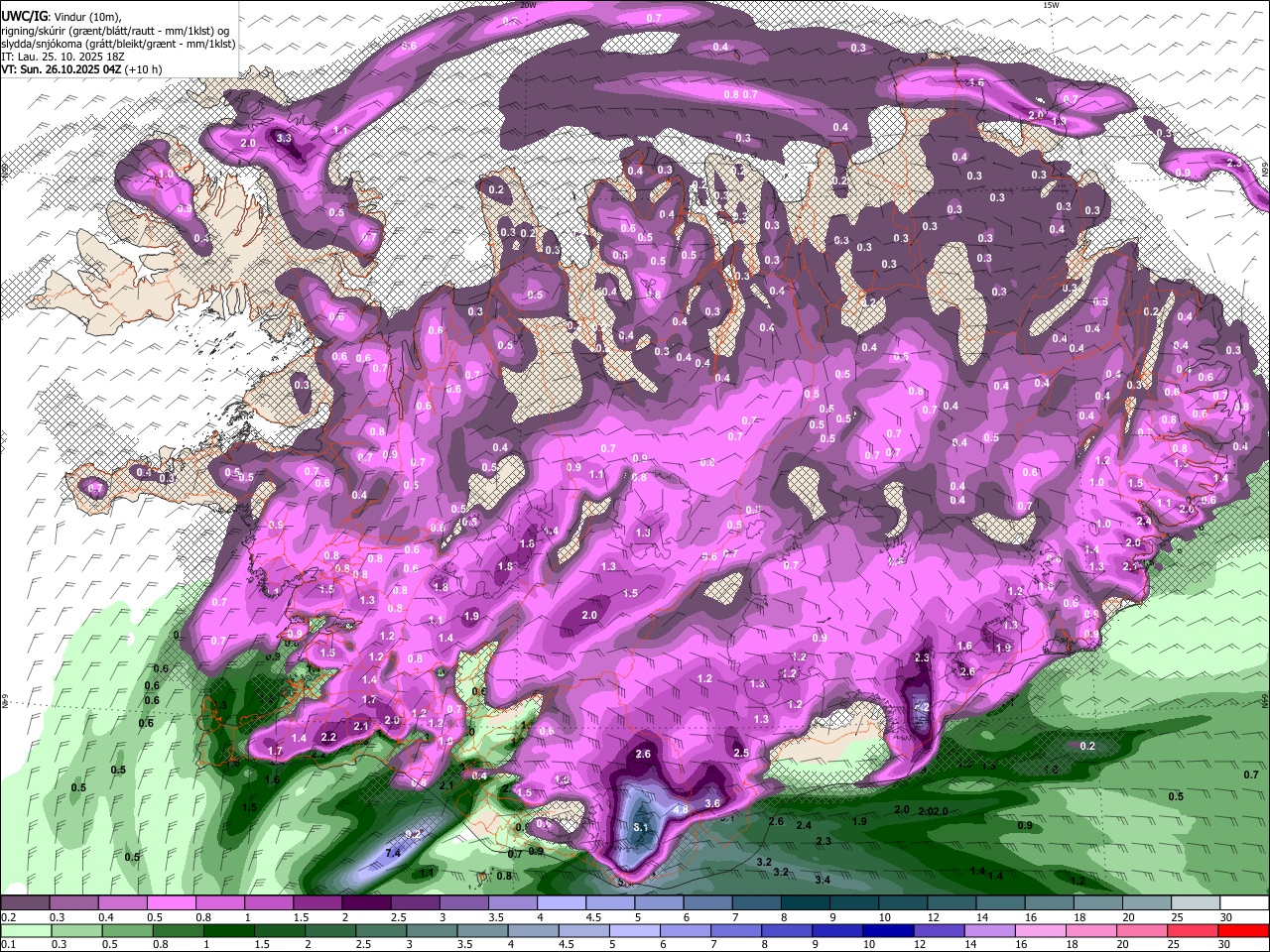This screenshot has width=1270, height=952.
Task: Click the pale grey 25–30 snow legend swatch
Action: pyautogui.click(x=1196, y=903)
